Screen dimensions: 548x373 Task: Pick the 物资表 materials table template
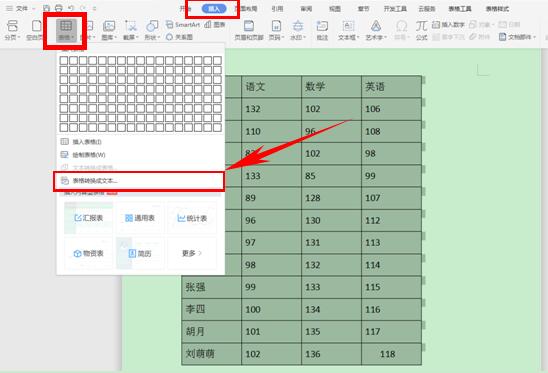pos(88,253)
